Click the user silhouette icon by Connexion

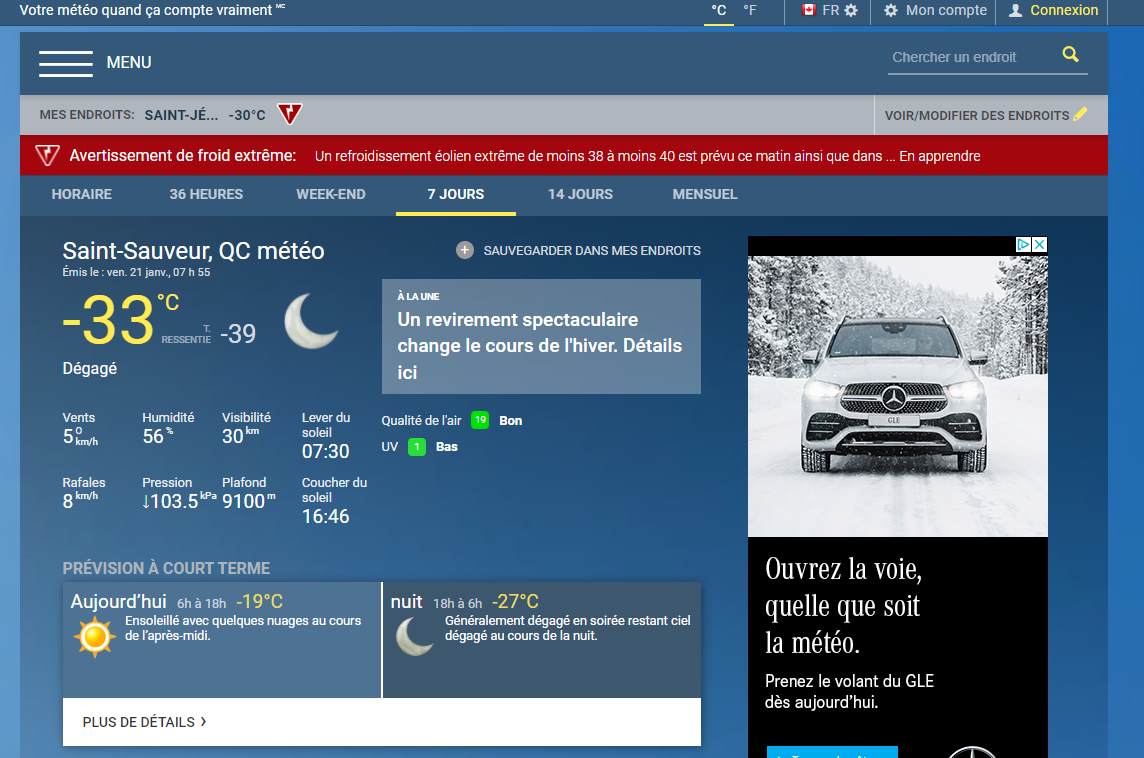[x=1016, y=10]
